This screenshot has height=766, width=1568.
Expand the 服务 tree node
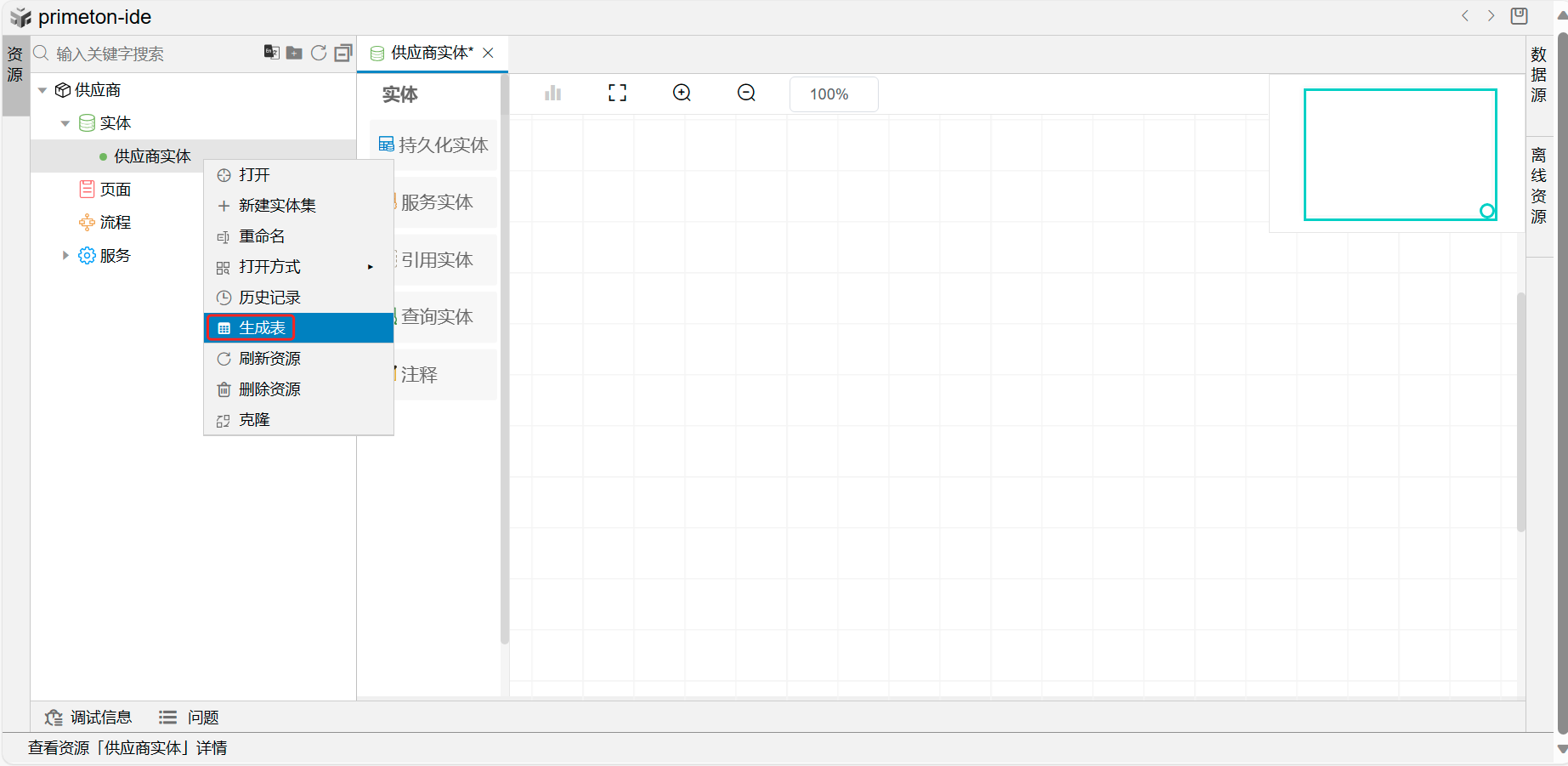[65, 255]
